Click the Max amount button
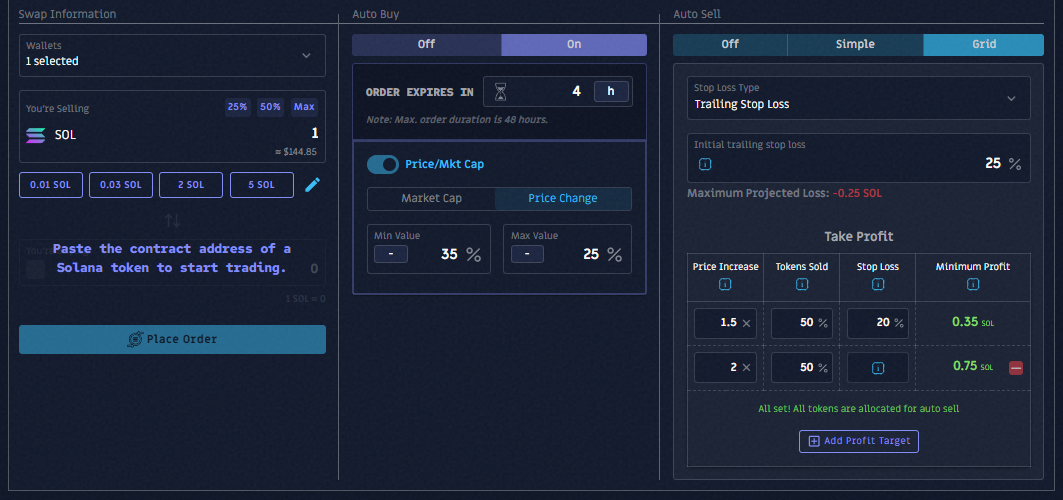The width and height of the screenshot is (1063, 500). point(304,108)
